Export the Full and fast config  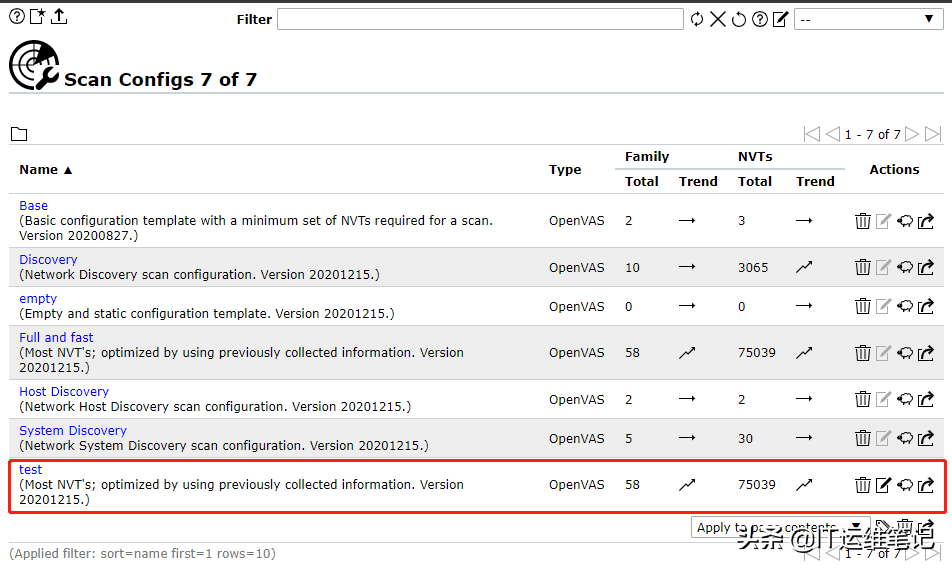pos(926,353)
